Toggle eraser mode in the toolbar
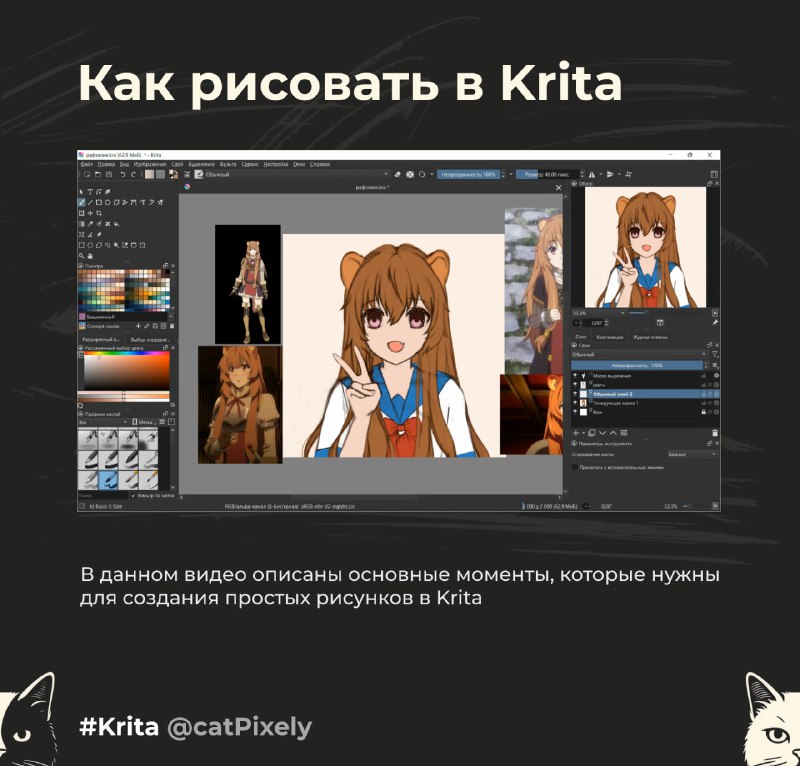The width and height of the screenshot is (800, 766). pos(398,175)
